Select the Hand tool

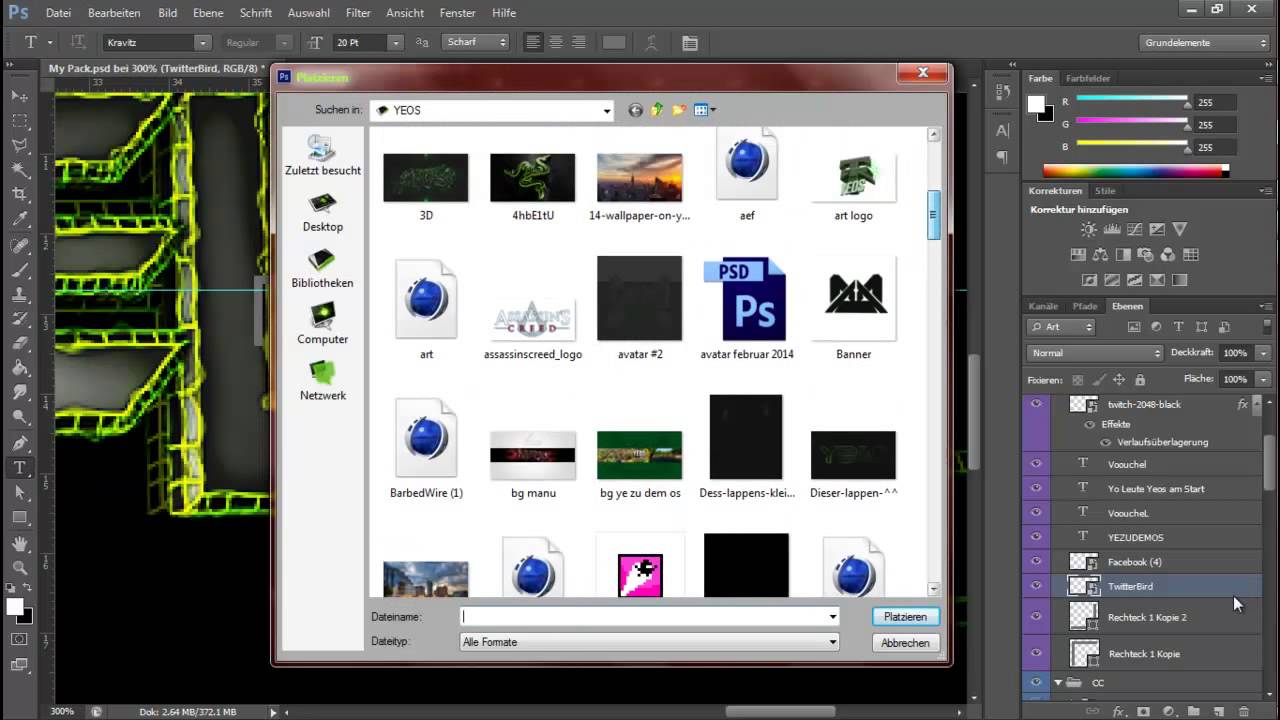tap(19, 545)
